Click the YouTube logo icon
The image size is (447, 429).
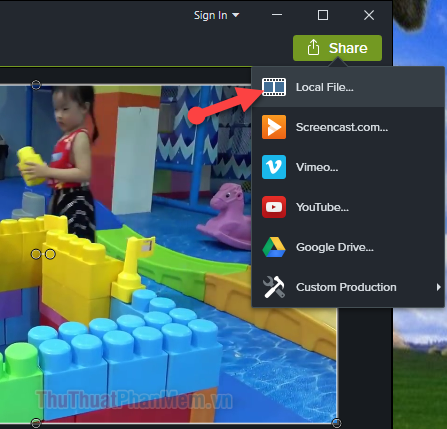[x=274, y=207]
